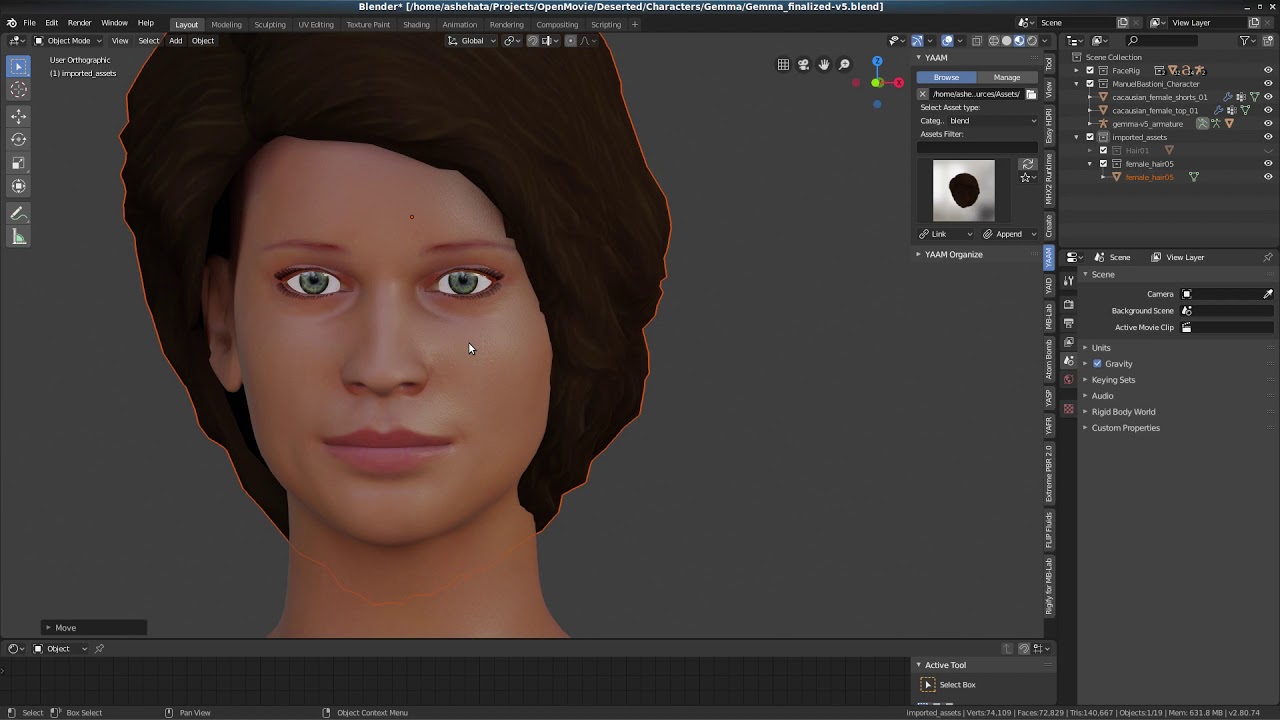Choose the Rotate tool in the left toolbar
The width and height of the screenshot is (1280, 720).
coord(19,139)
